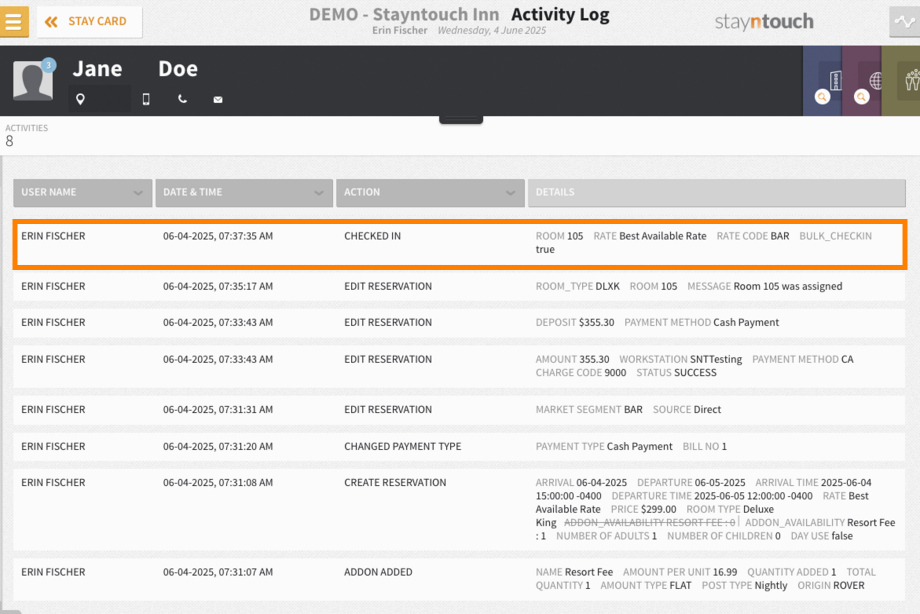Click the search magnifier on travel agent card
Viewport: 920px width, 614px height.
(x=861, y=97)
